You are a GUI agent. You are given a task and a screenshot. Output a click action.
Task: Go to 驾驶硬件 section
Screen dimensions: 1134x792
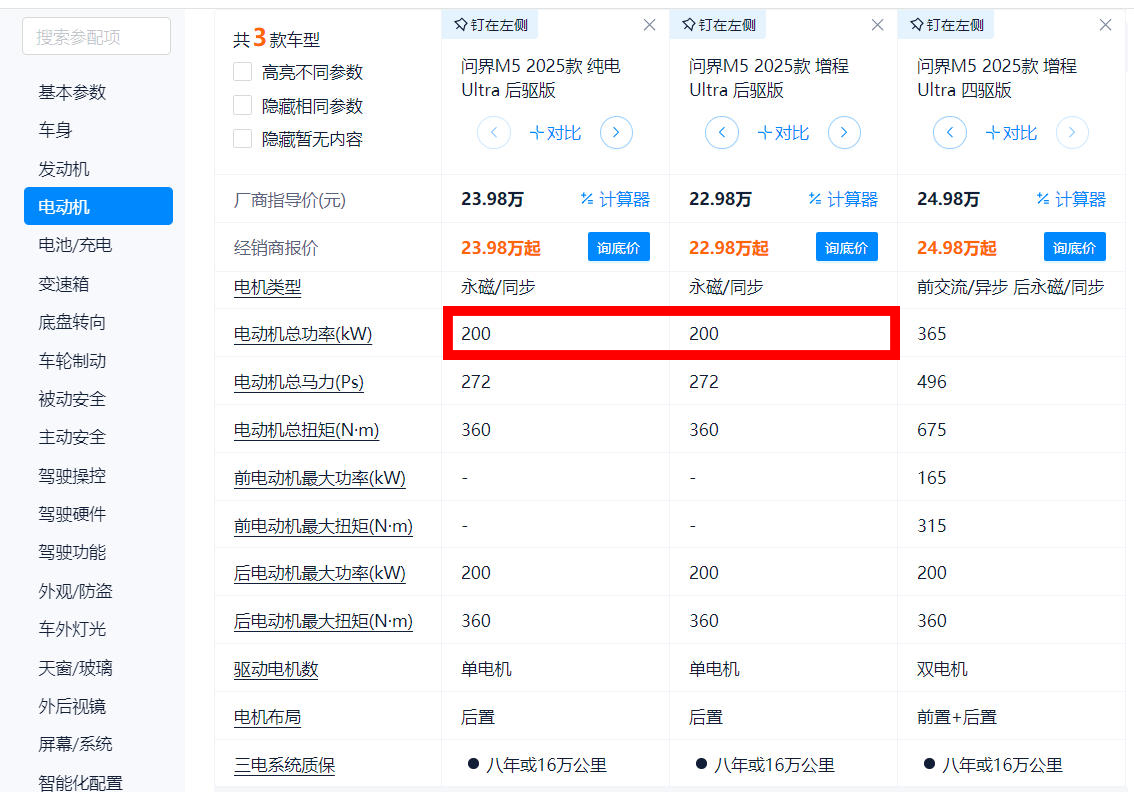[72, 514]
